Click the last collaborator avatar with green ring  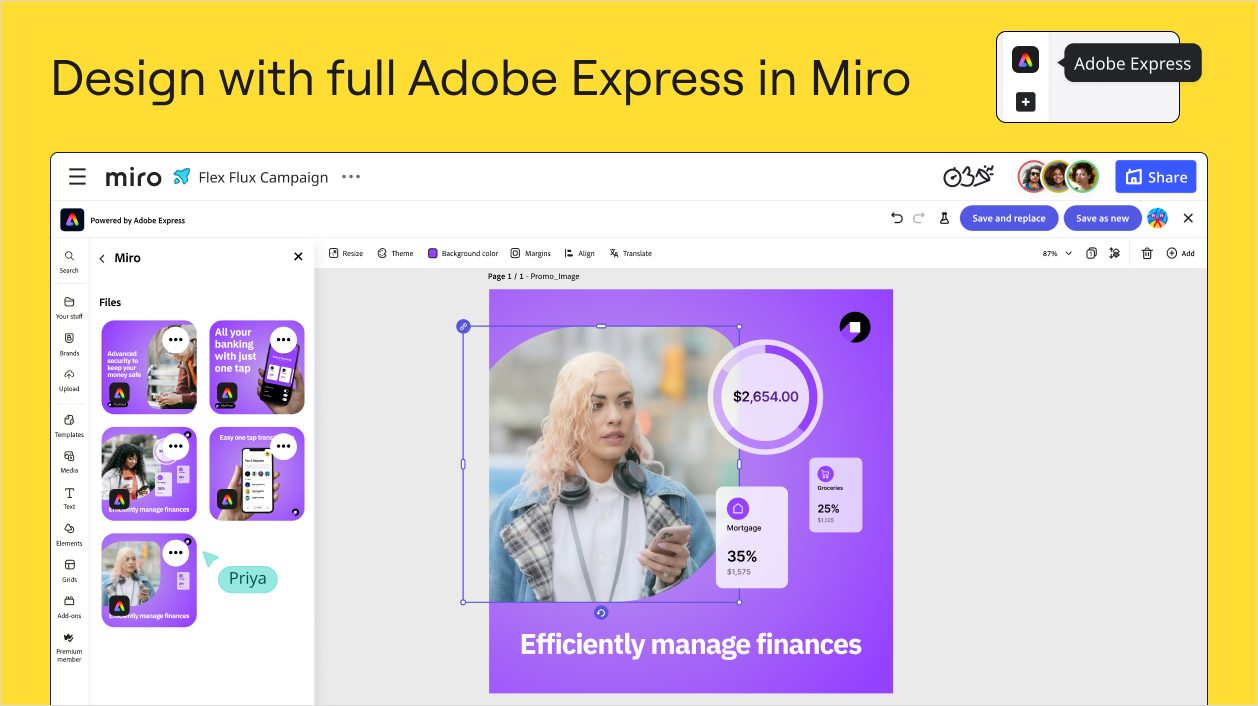click(x=1083, y=177)
